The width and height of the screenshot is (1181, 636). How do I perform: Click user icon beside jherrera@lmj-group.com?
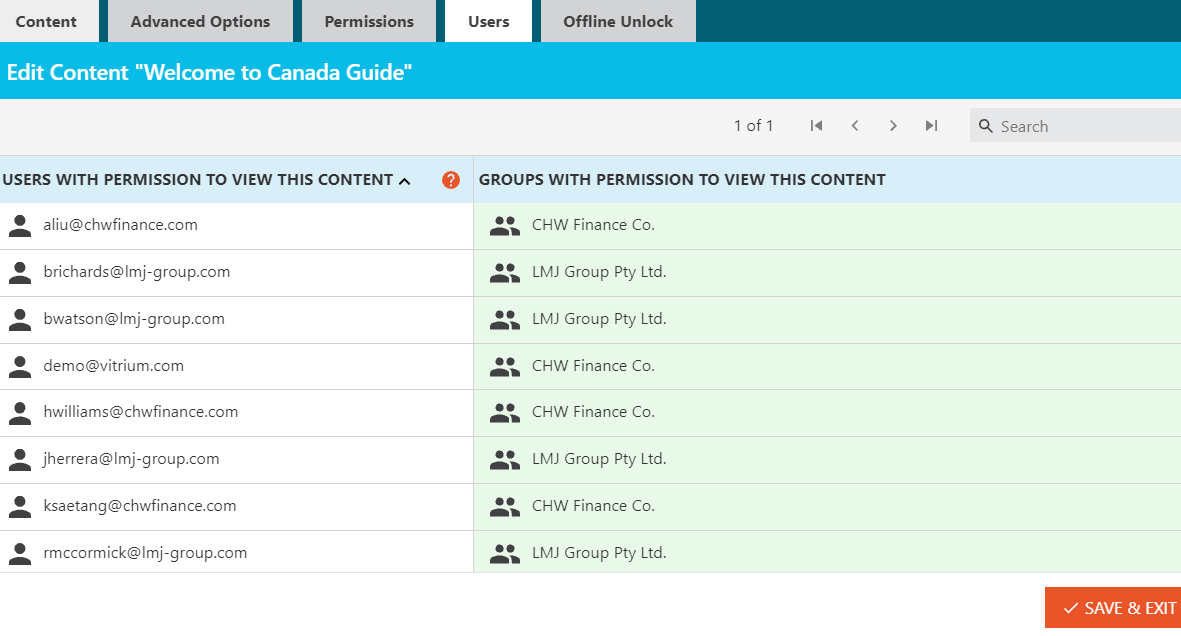click(20, 460)
